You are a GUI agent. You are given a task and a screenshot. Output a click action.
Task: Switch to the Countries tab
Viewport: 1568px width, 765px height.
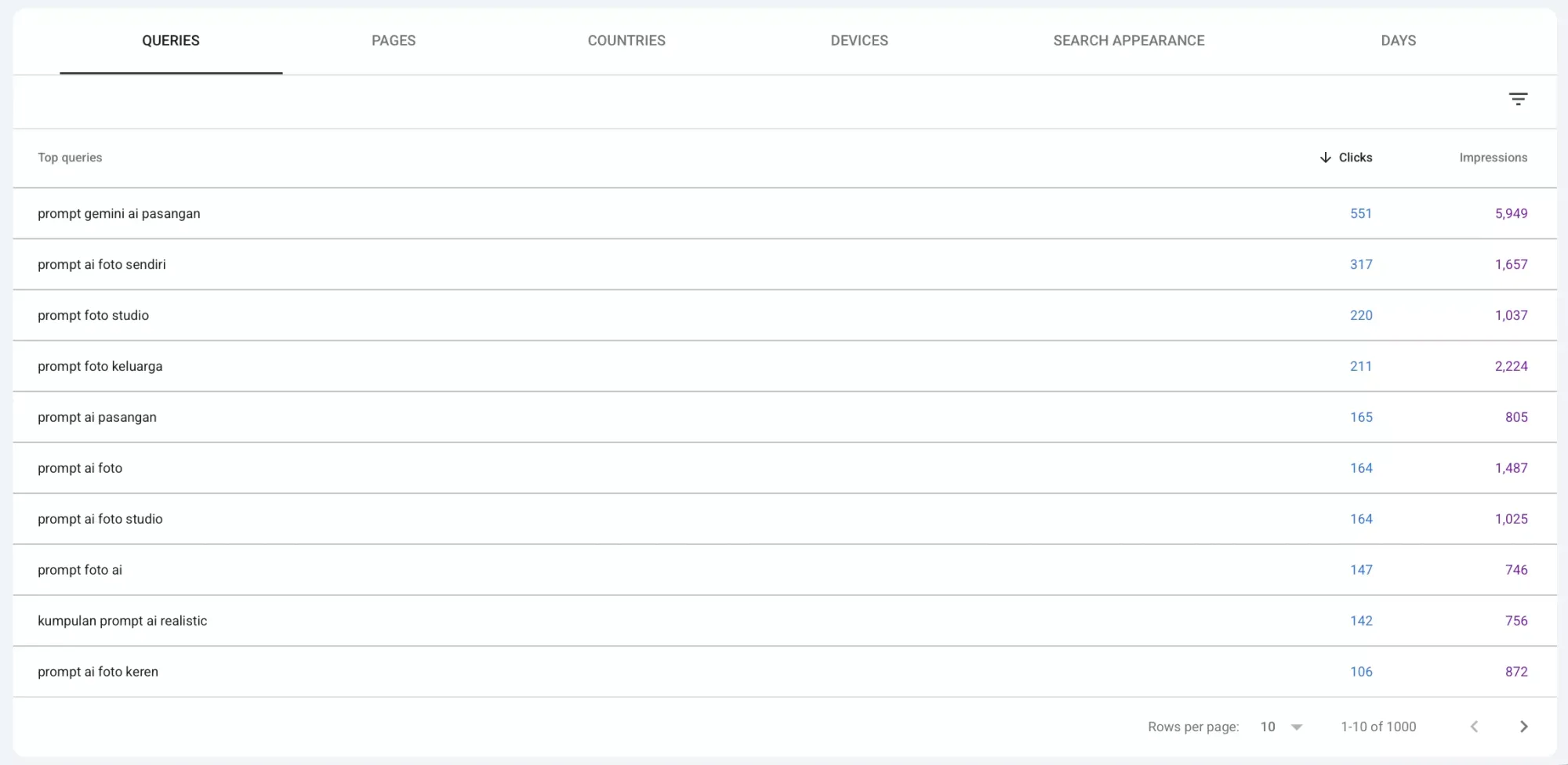[x=626, y=41]
